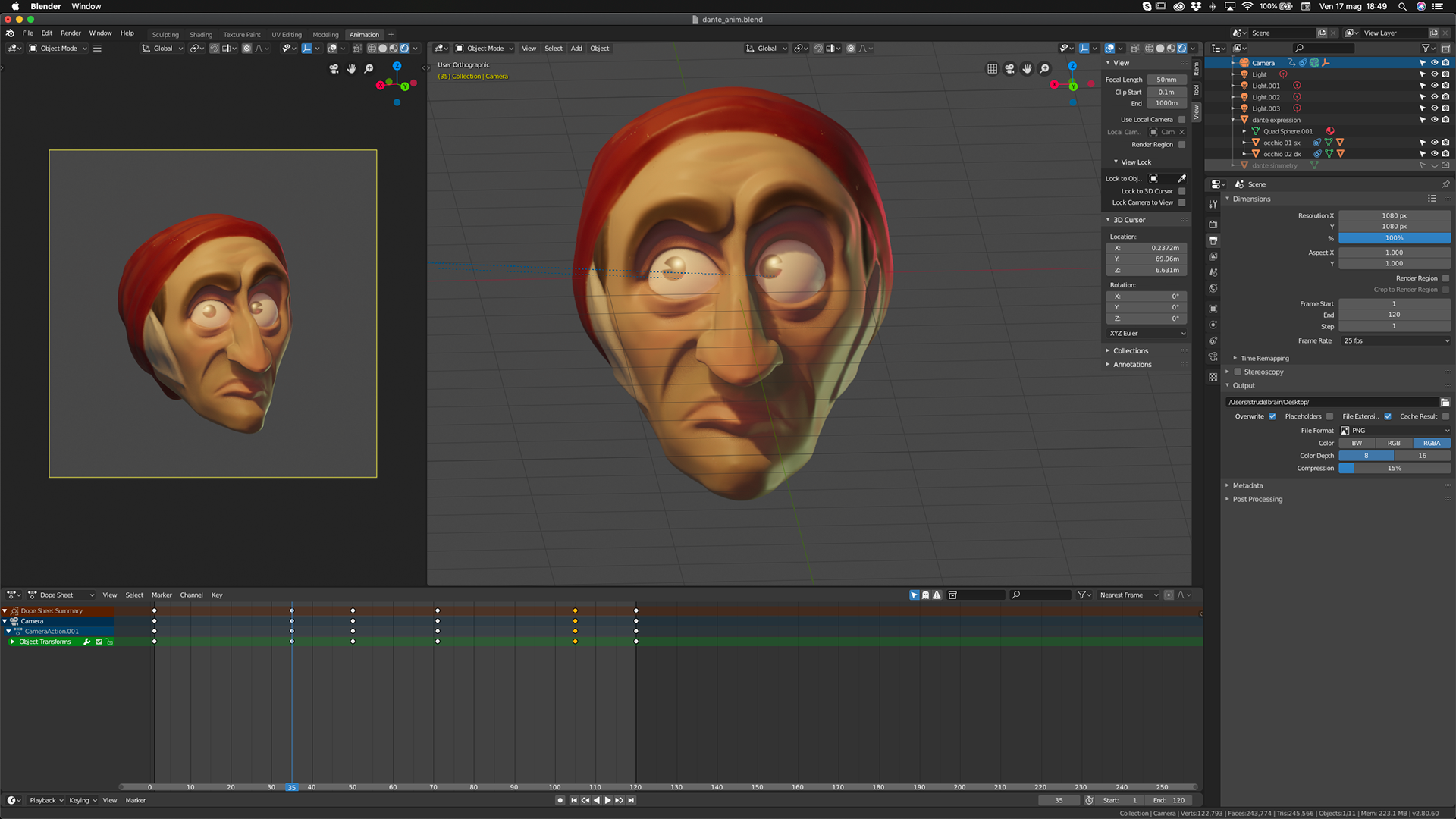Enable Stereoscopy checkbox
Image resolution: width=1456 pixels, height=819 pixels.
[x=1238, y=372]
